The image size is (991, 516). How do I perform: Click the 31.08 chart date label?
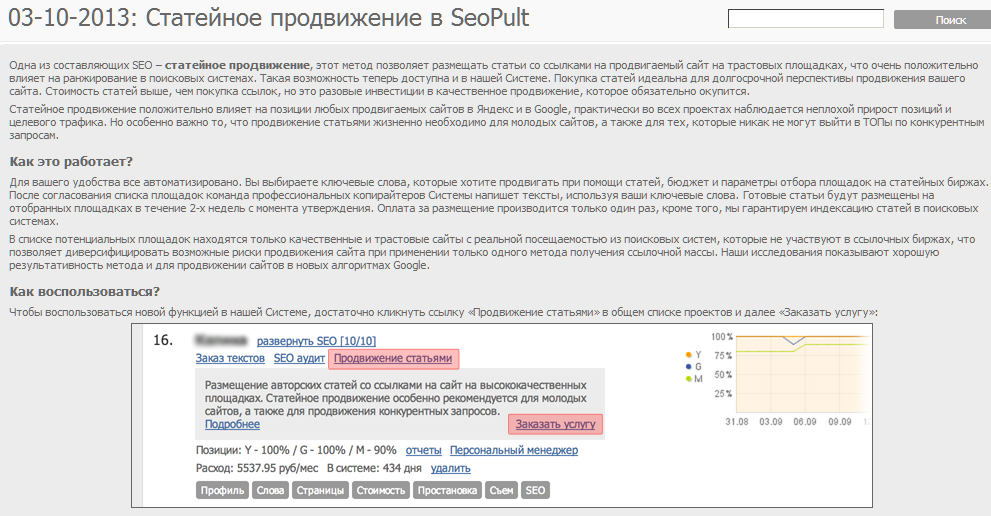(737, 422)
